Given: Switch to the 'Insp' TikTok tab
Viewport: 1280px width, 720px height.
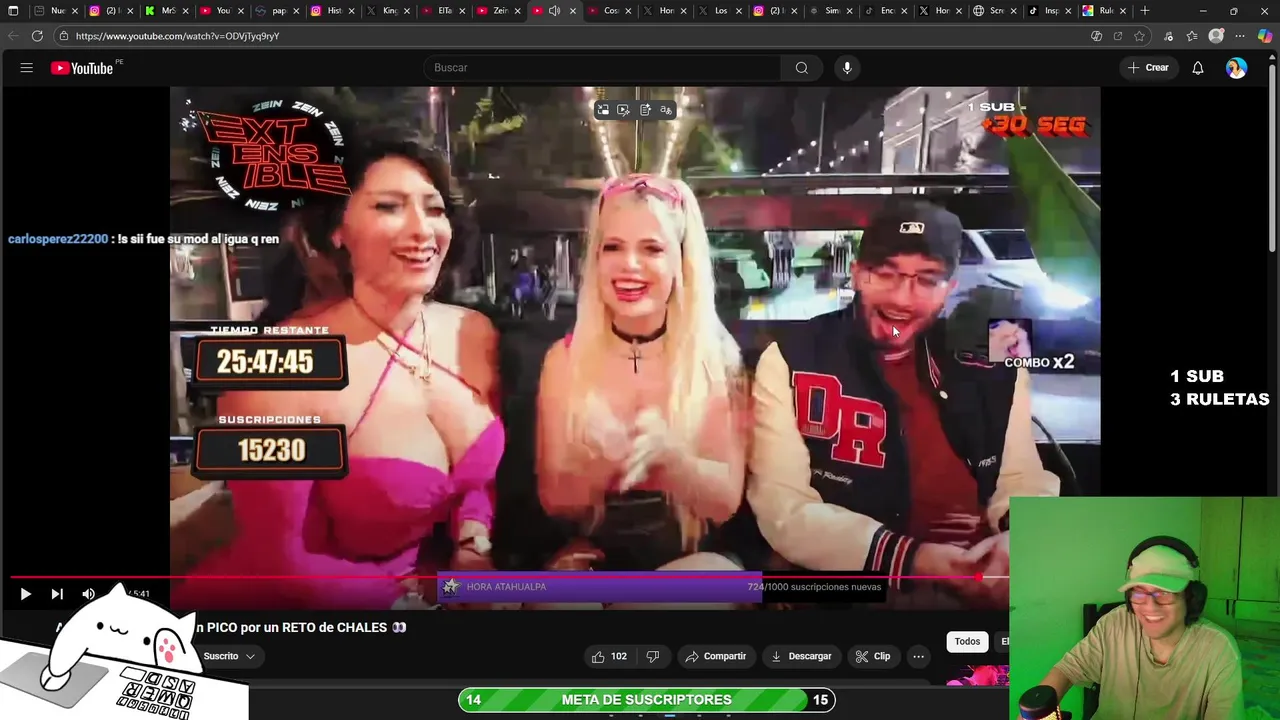Looking at the screenshot, I should coord(1051,11).
